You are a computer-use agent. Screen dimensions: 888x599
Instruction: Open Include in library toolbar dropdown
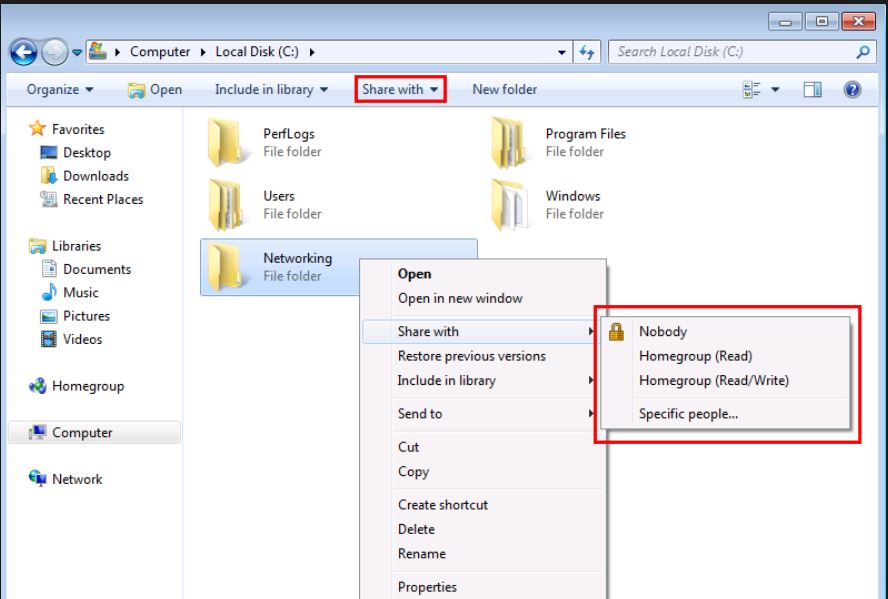click(271, 89)
